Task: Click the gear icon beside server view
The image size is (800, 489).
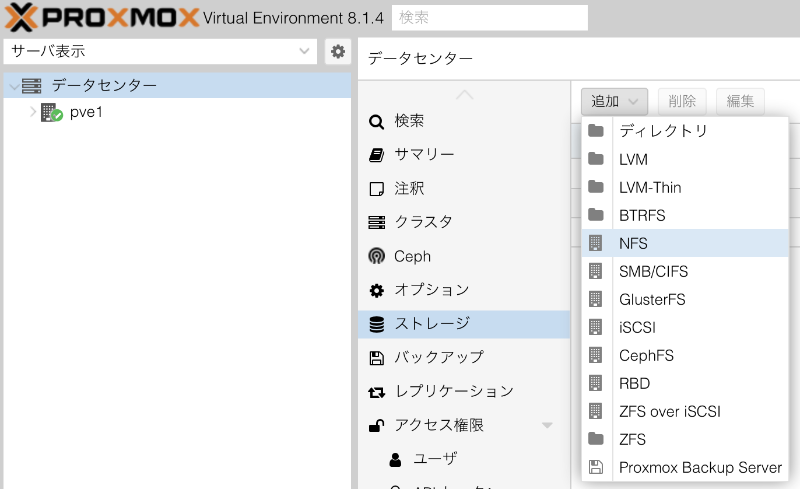Action: [338, 51]
